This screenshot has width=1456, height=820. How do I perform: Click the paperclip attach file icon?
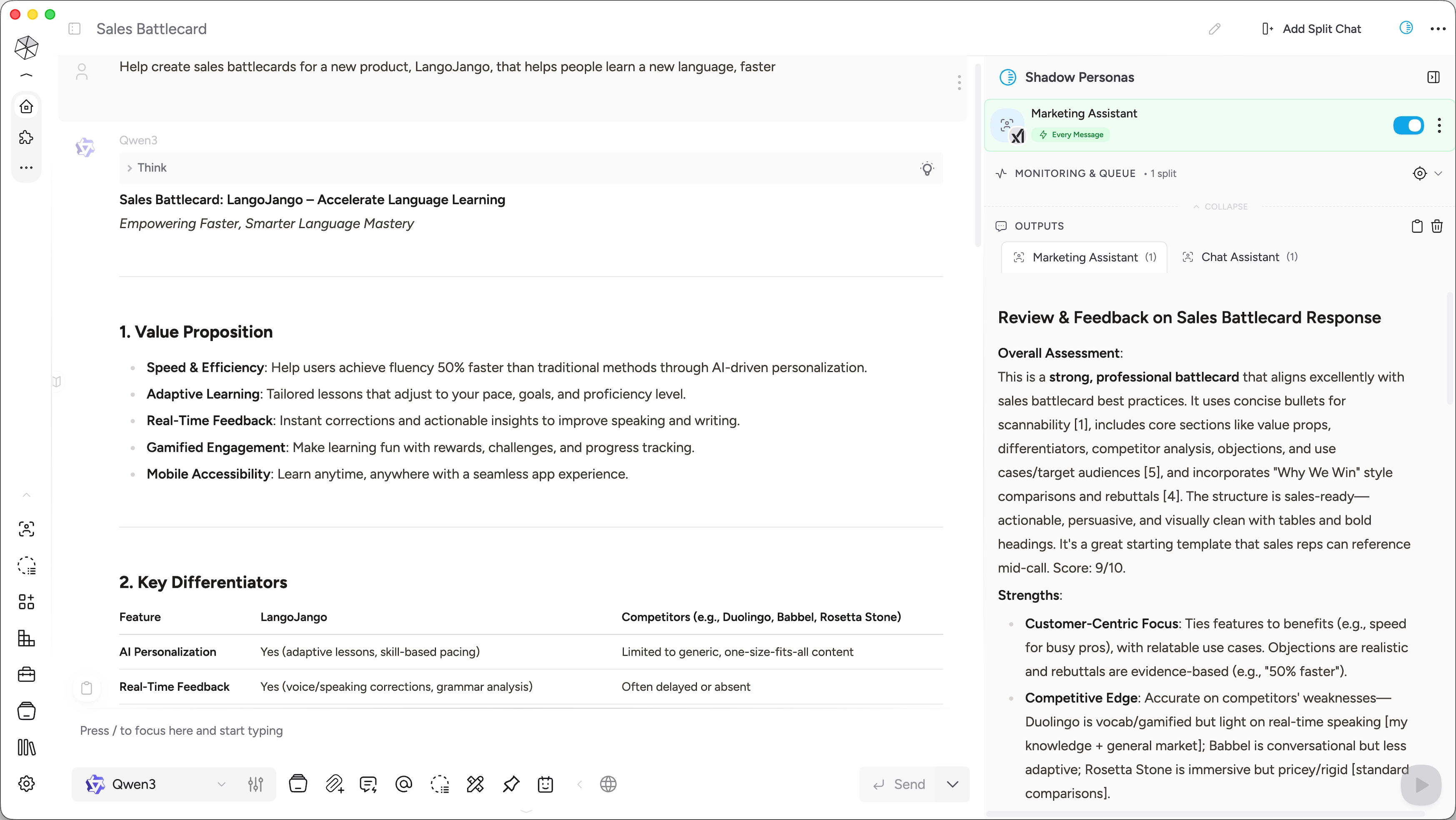pos(334,785)
